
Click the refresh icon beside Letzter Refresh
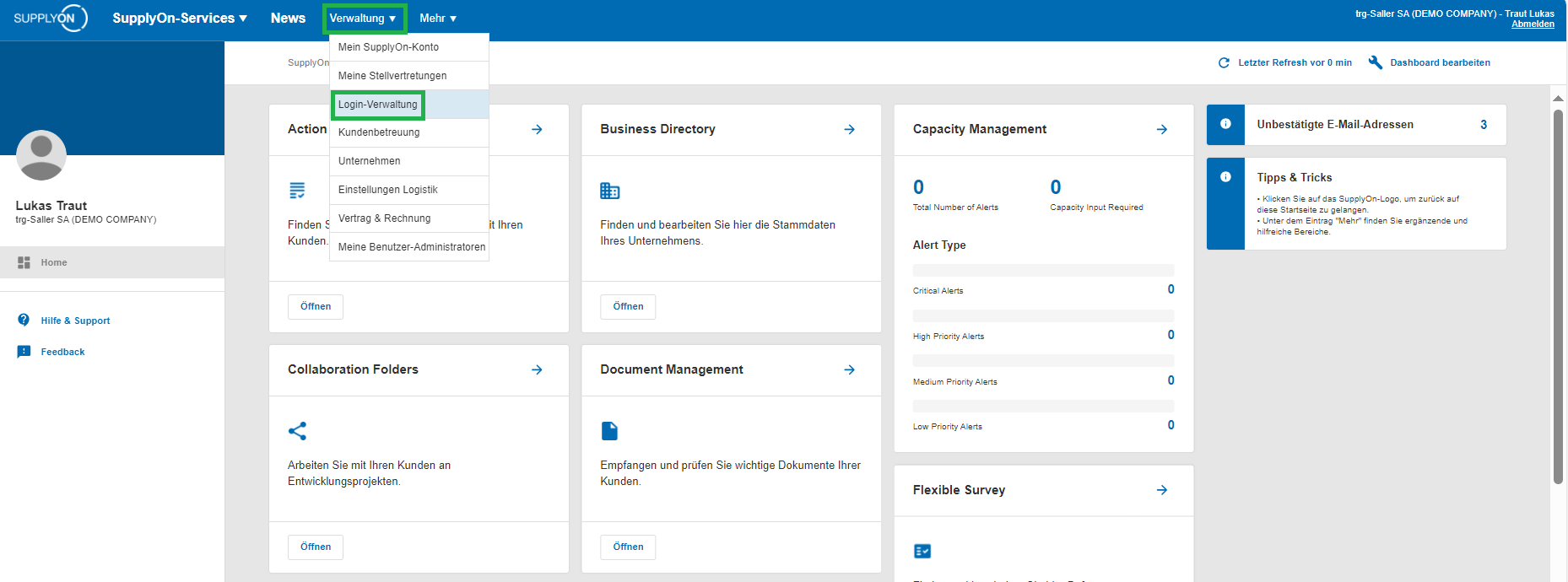coord(1224,63)
